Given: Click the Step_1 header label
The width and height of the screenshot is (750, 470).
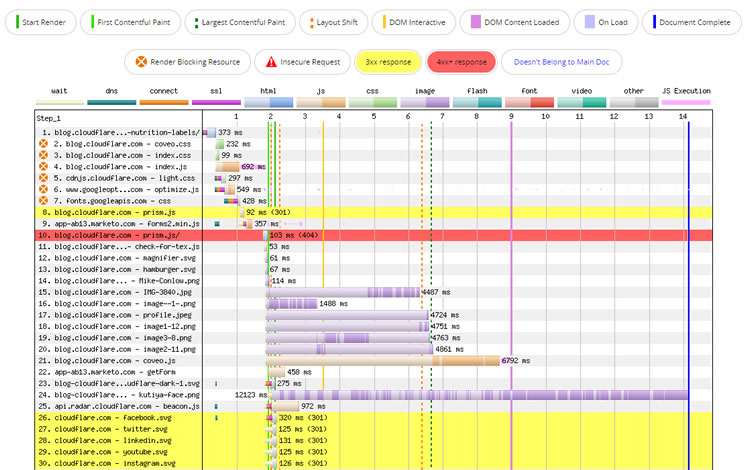Looking at the screenshot, I should 48,118.
